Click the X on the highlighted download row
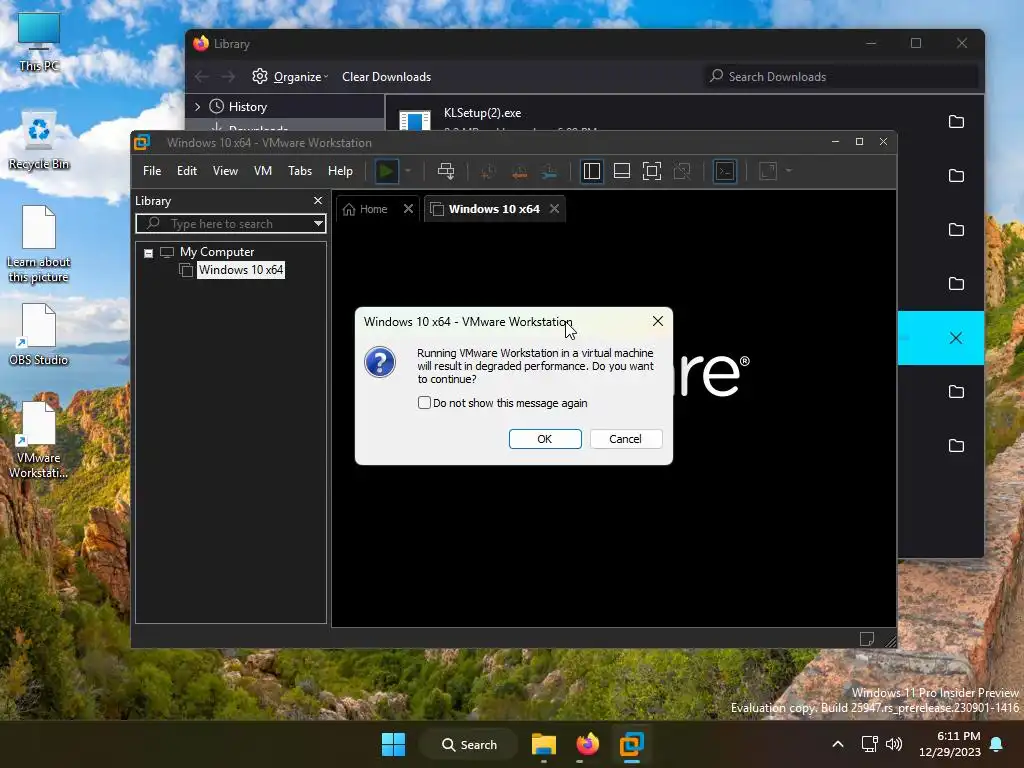Viewport: 1024px width, 768px height. (955, 338)
